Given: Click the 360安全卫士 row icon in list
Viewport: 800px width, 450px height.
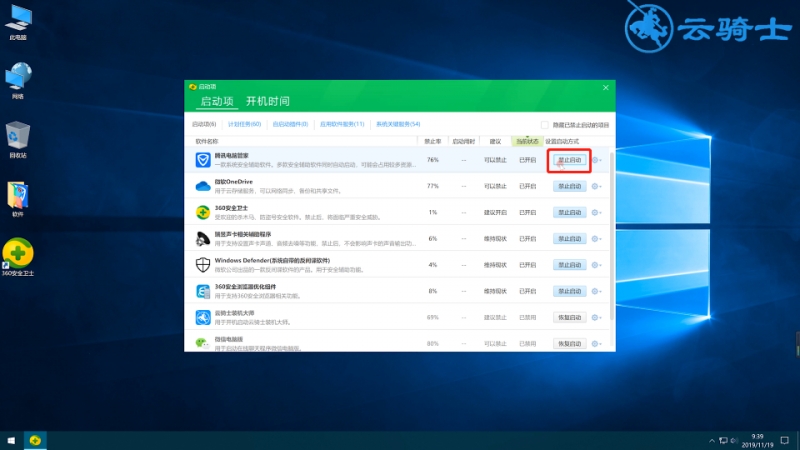Looking at the screenshot, I should [203, 212].
